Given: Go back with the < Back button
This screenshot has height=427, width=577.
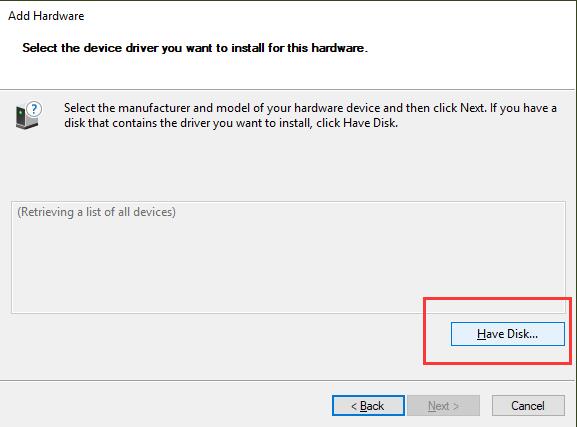Looking at the screenshot, I should (x=368, y=406).
